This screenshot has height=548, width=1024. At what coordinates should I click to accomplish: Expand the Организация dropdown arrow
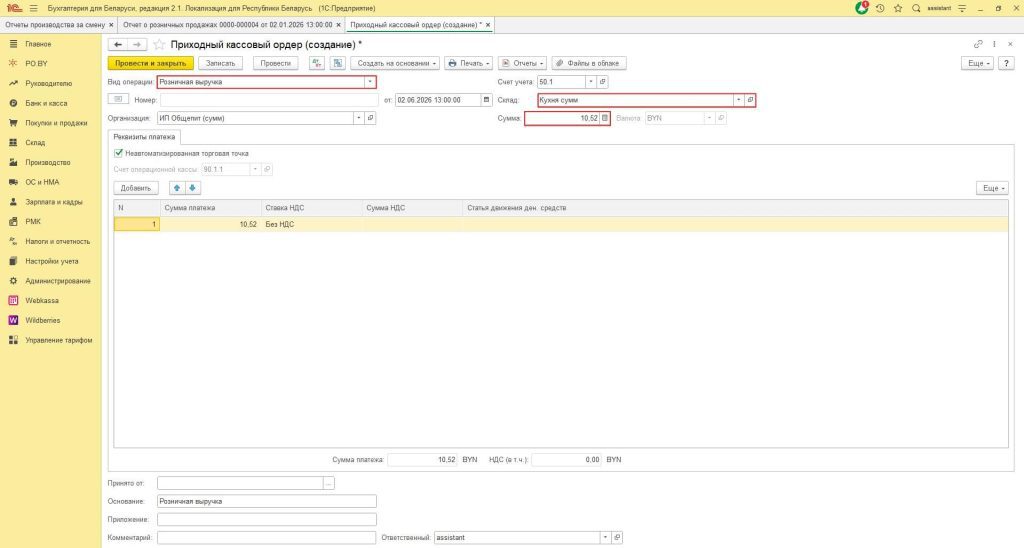358,118
